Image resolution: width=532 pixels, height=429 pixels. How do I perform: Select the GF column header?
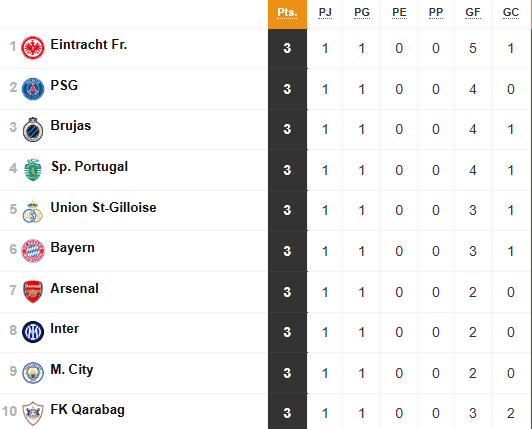pos(473,12)
